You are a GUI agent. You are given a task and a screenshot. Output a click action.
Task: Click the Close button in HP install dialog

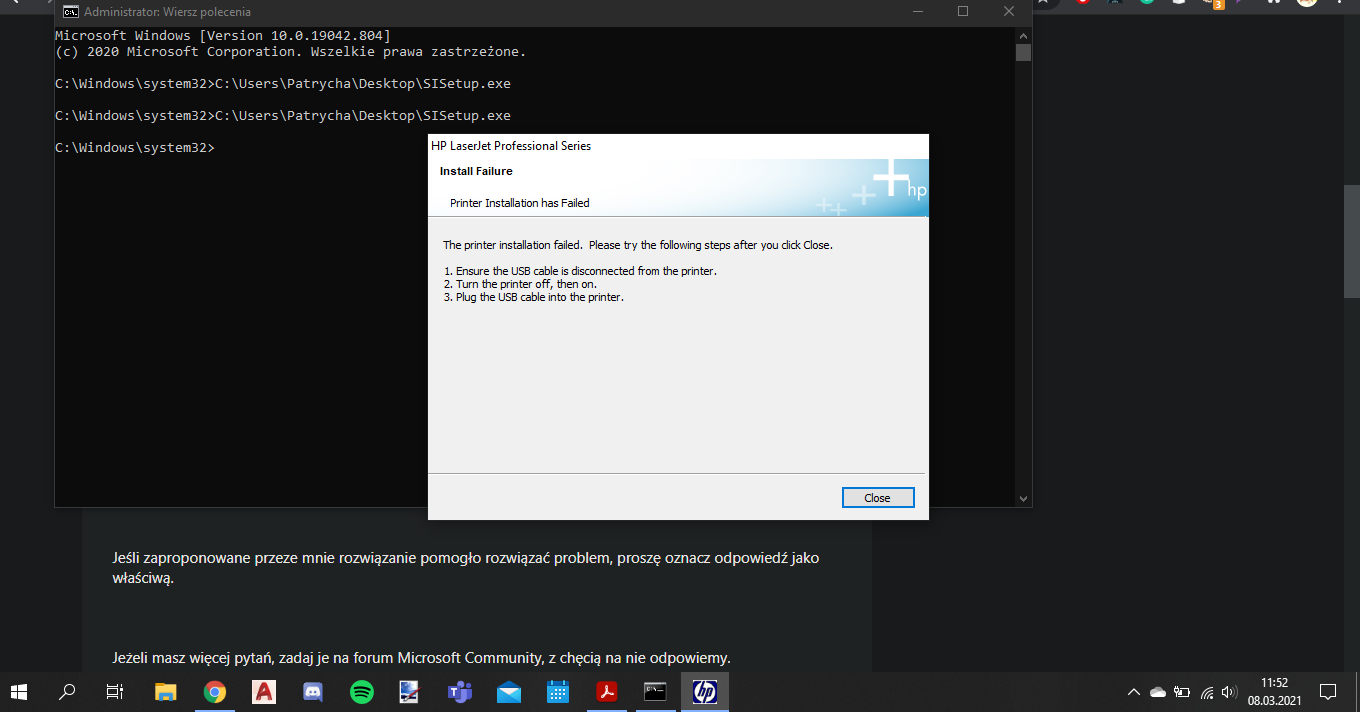click(877, 498)
